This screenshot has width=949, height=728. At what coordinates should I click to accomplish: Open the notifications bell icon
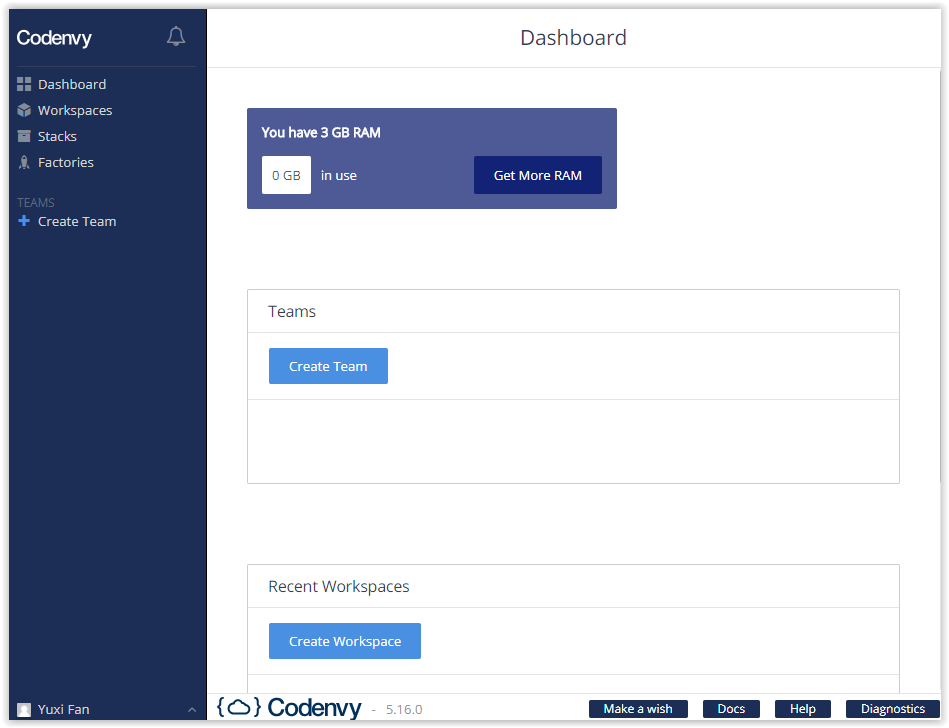[176, 36]
